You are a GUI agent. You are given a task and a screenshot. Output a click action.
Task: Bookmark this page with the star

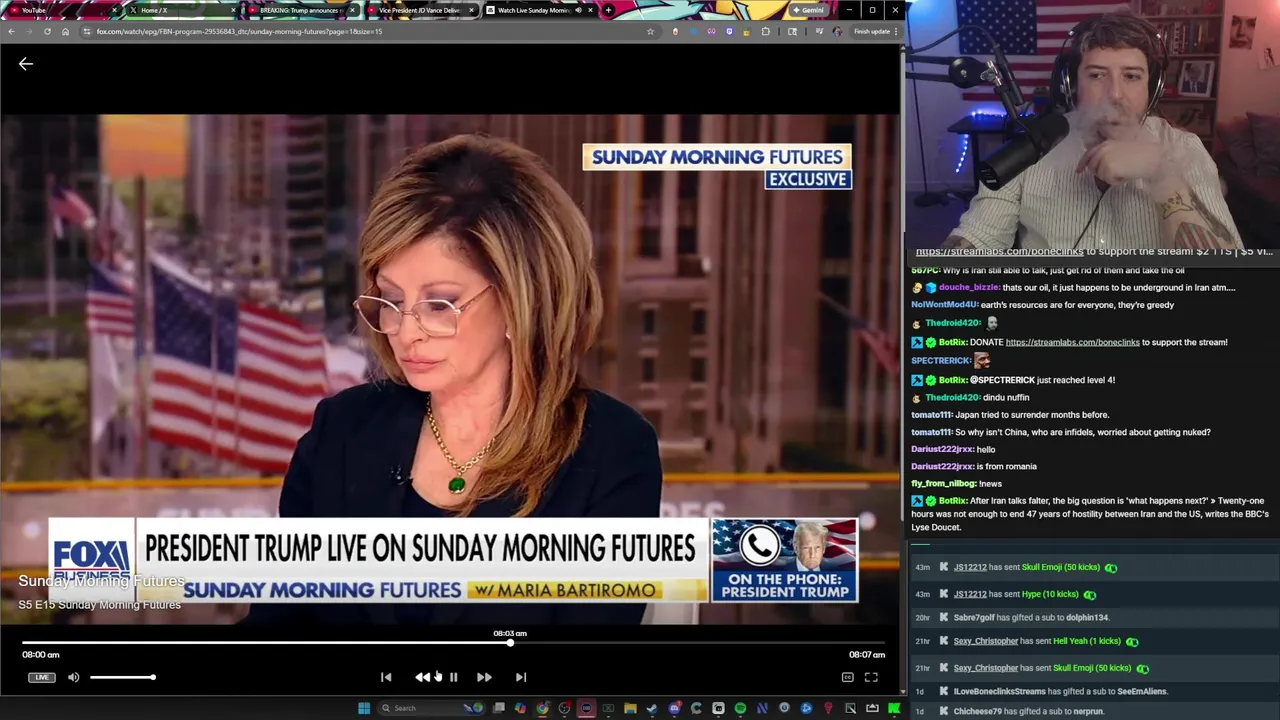pyautogui.click(x=650, y=31)
